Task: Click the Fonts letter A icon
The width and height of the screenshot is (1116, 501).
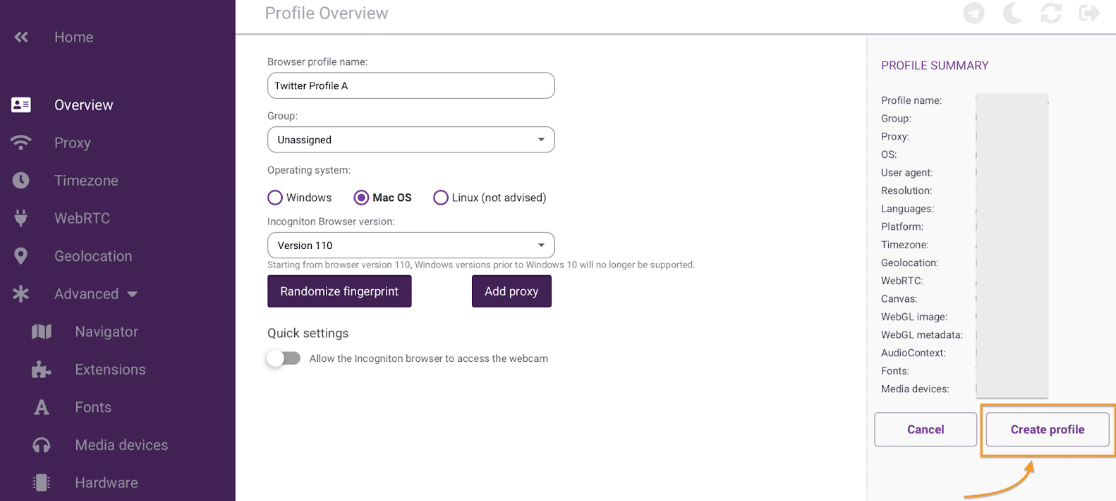Action: 42,407
